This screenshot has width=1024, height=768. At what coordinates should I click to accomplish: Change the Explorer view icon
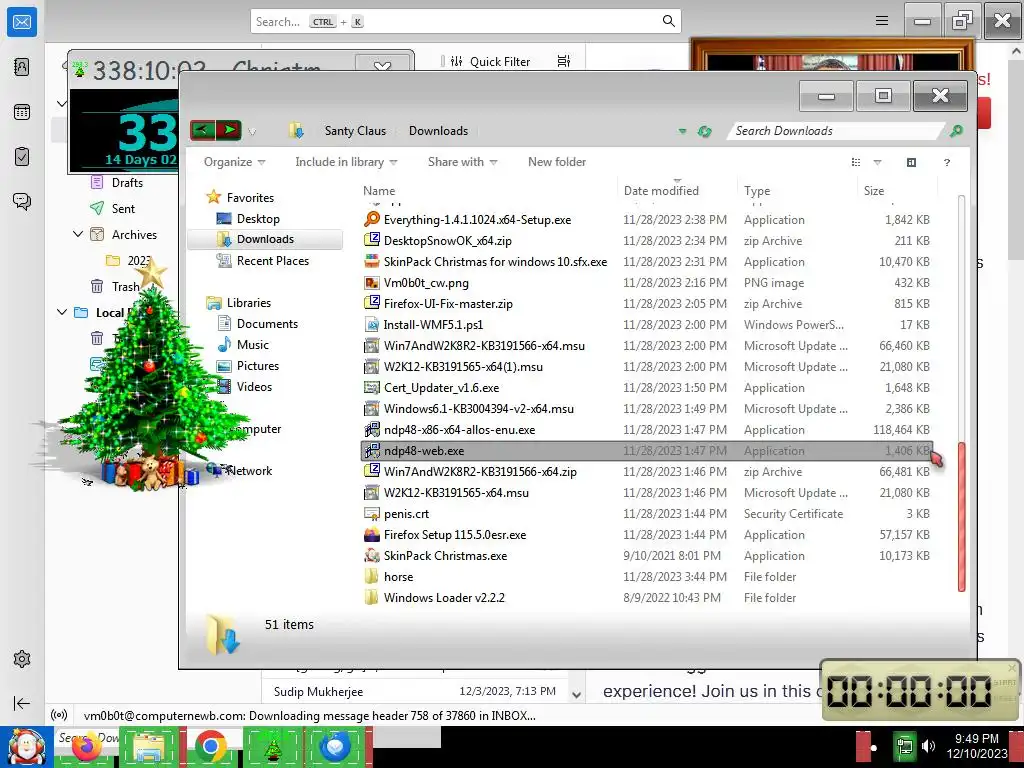[856, 162]
